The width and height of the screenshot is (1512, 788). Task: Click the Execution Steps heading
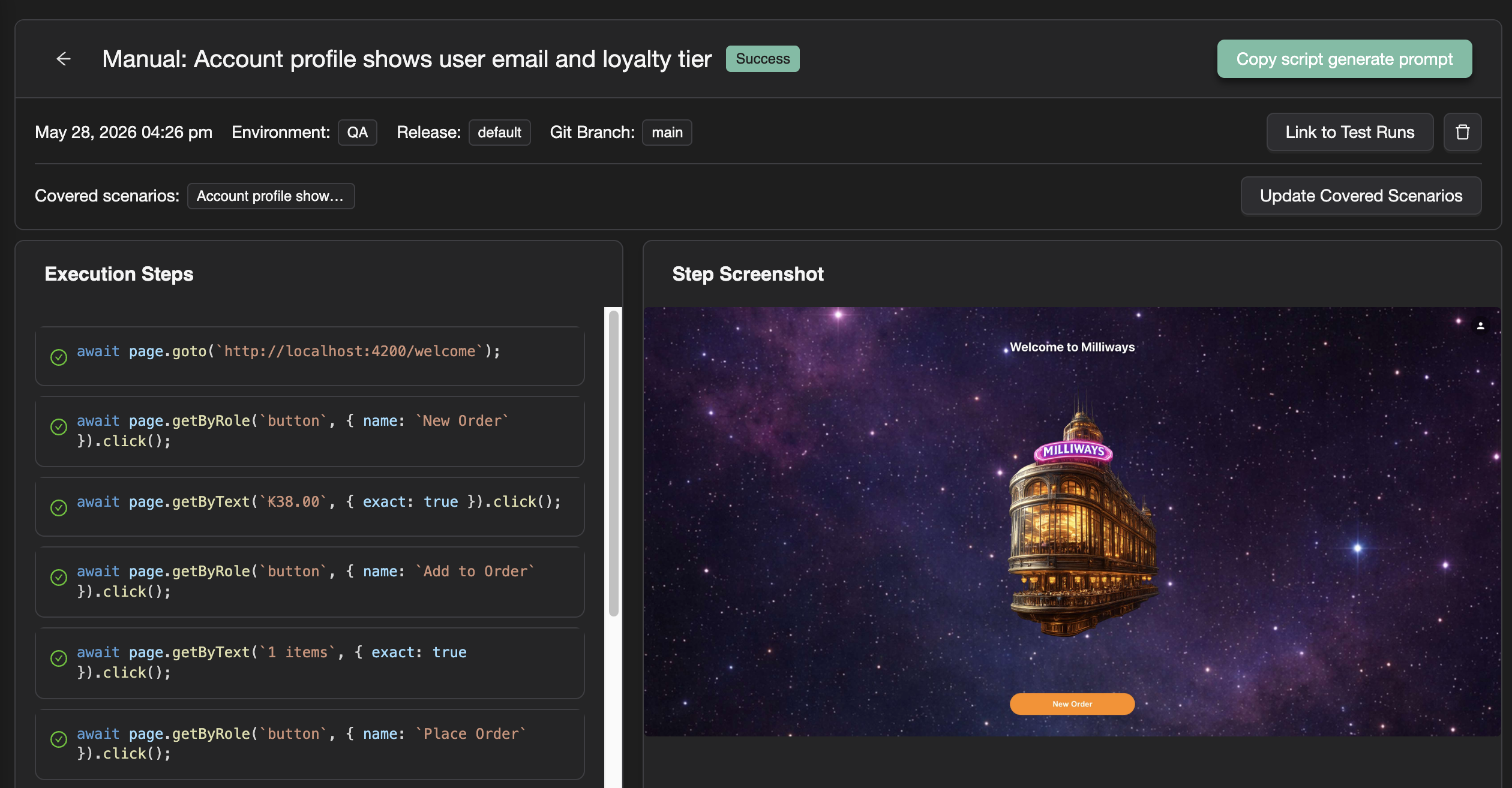click(119, 274)
